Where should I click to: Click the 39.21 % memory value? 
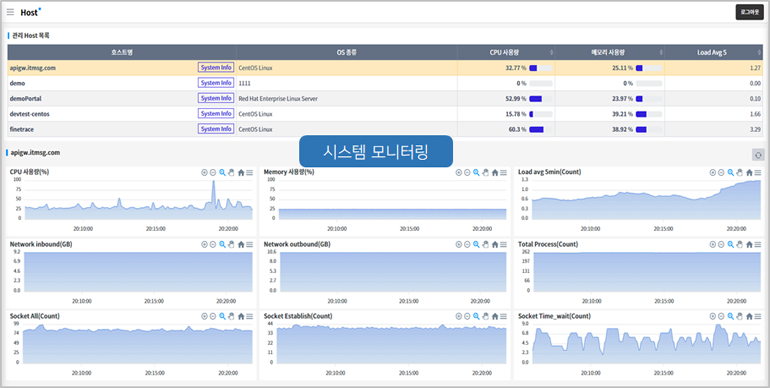point(622,114)
